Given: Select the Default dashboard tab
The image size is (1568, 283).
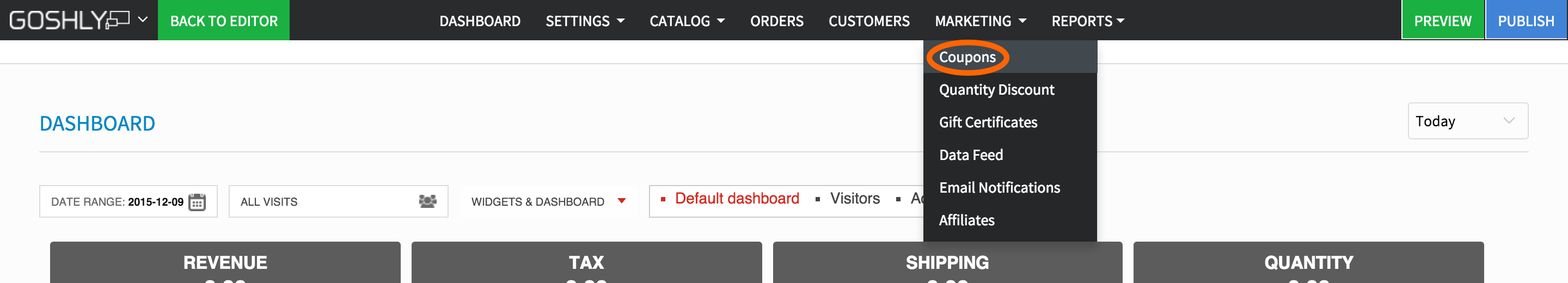Looking at the screenshot, I should point(737,199).
